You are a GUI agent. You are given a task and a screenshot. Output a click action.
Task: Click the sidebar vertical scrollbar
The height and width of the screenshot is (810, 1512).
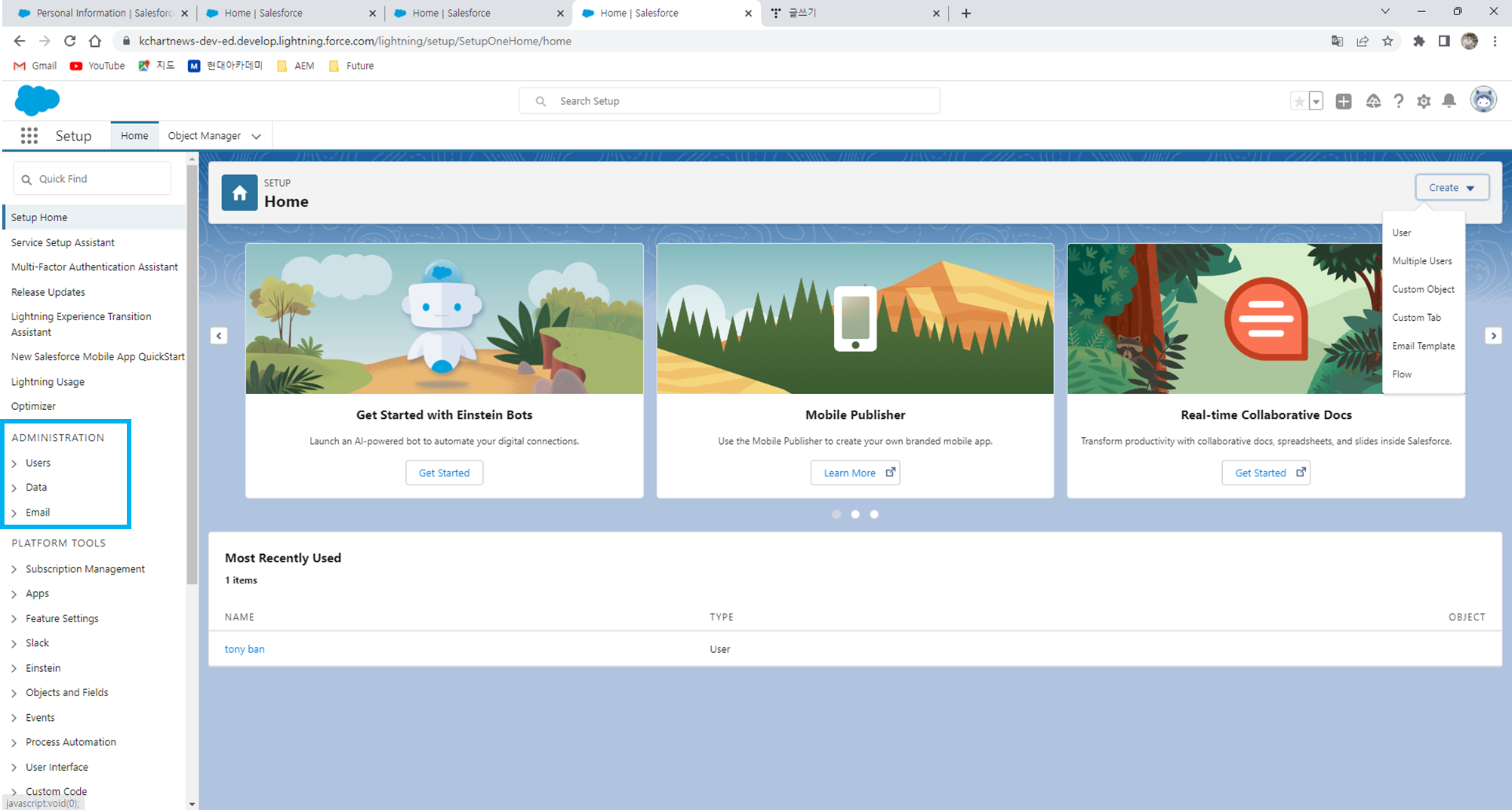(x=192, y=374)
